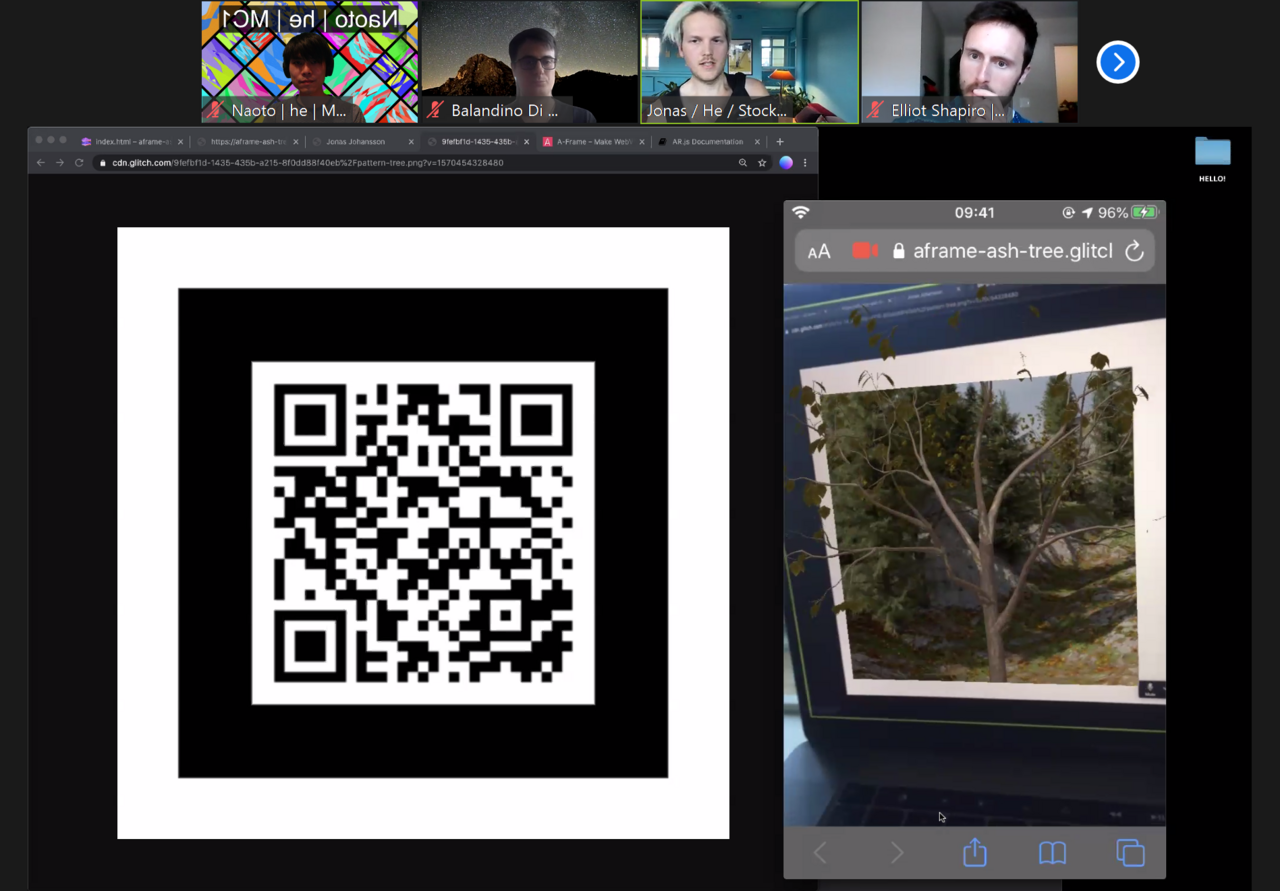Click the red camera recording icon in Safari
1280x891 pixels.
click(x=864, y=251)
